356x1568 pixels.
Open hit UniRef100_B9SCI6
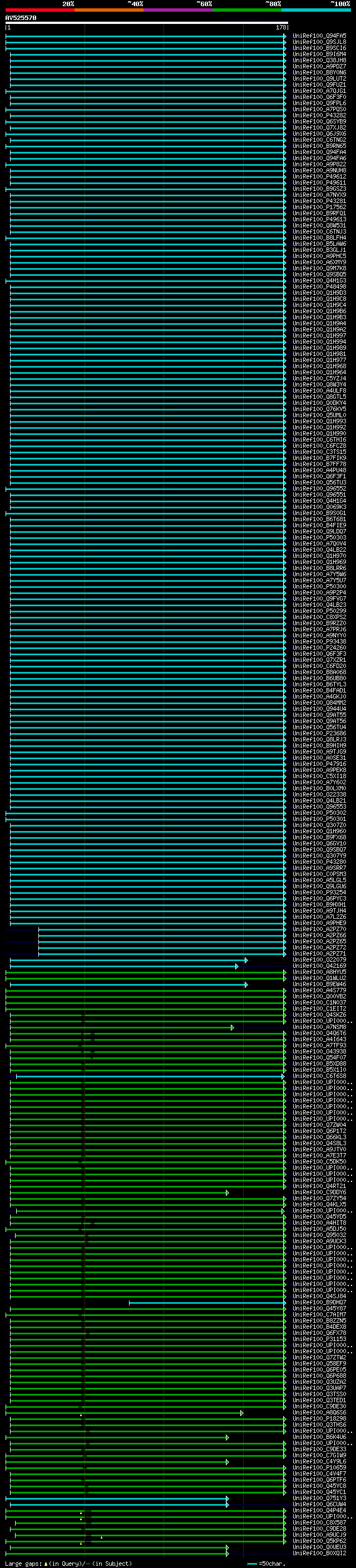319,48
